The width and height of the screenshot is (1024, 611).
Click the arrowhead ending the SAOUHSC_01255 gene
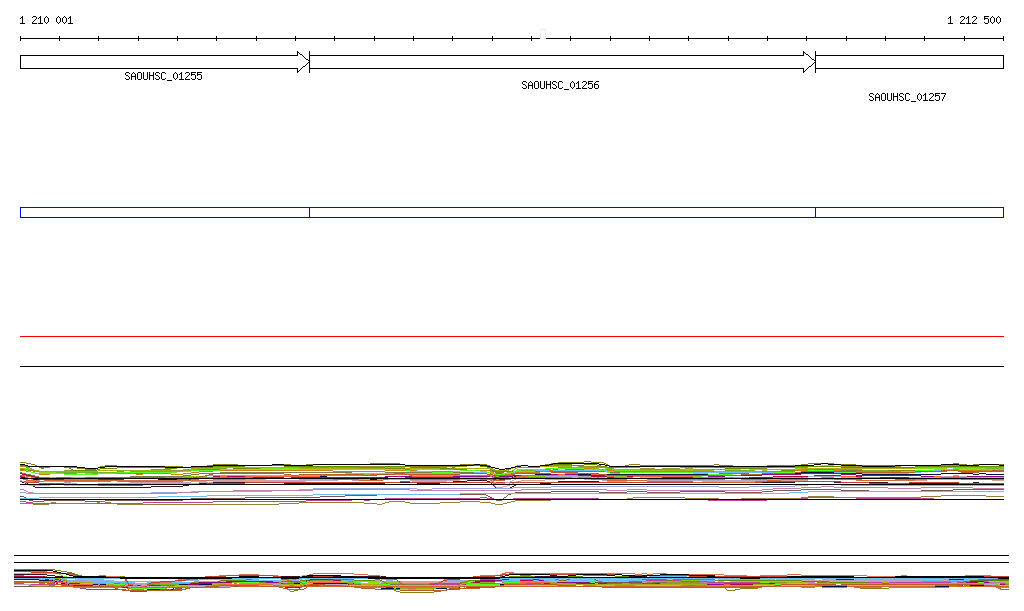pyautogui.click(x=303, y=62)
